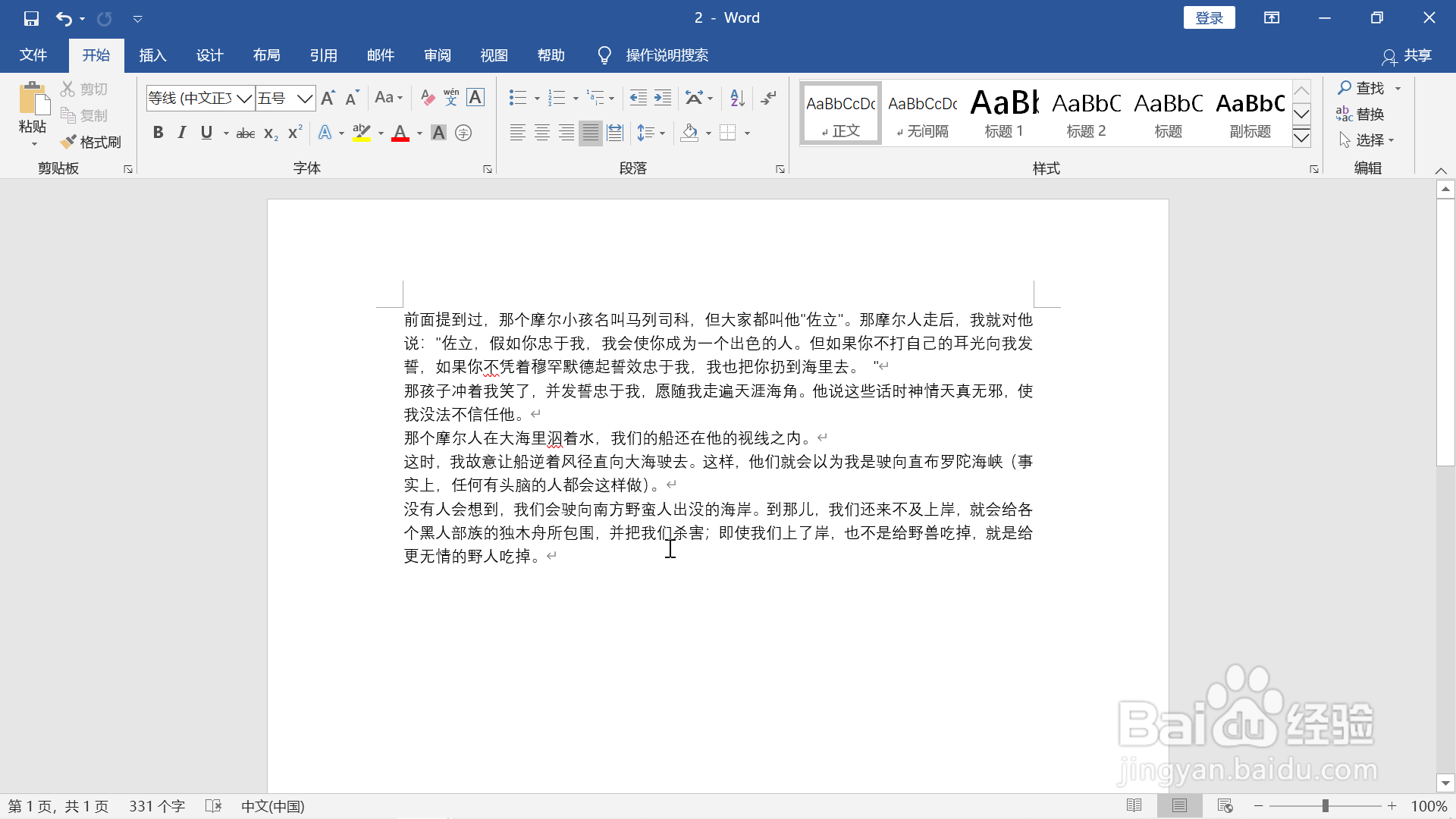The image size is (1456, 819).
Task: Click the red font color swatch
Action: [400, 133]
